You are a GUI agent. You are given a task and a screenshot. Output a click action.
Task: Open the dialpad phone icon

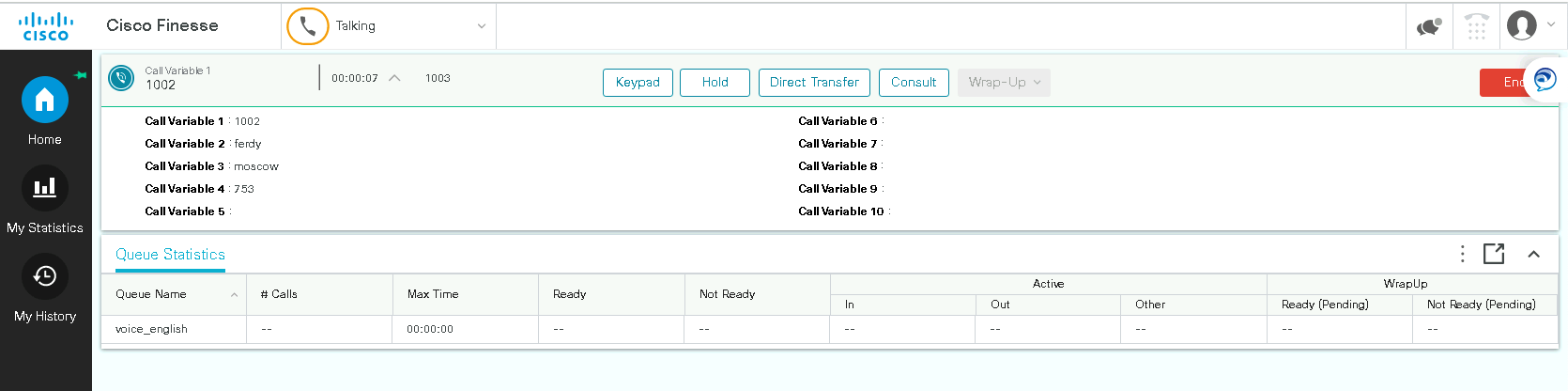coord(1477,26)
